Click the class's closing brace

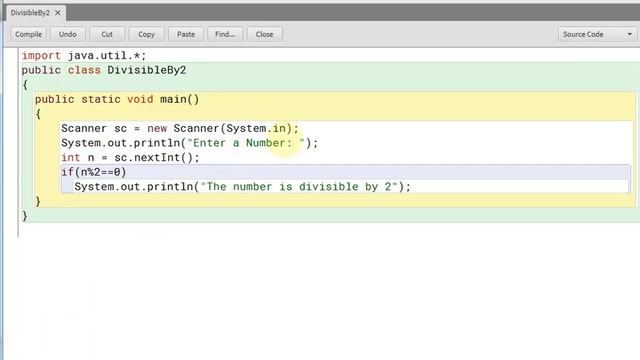point(25,216)
